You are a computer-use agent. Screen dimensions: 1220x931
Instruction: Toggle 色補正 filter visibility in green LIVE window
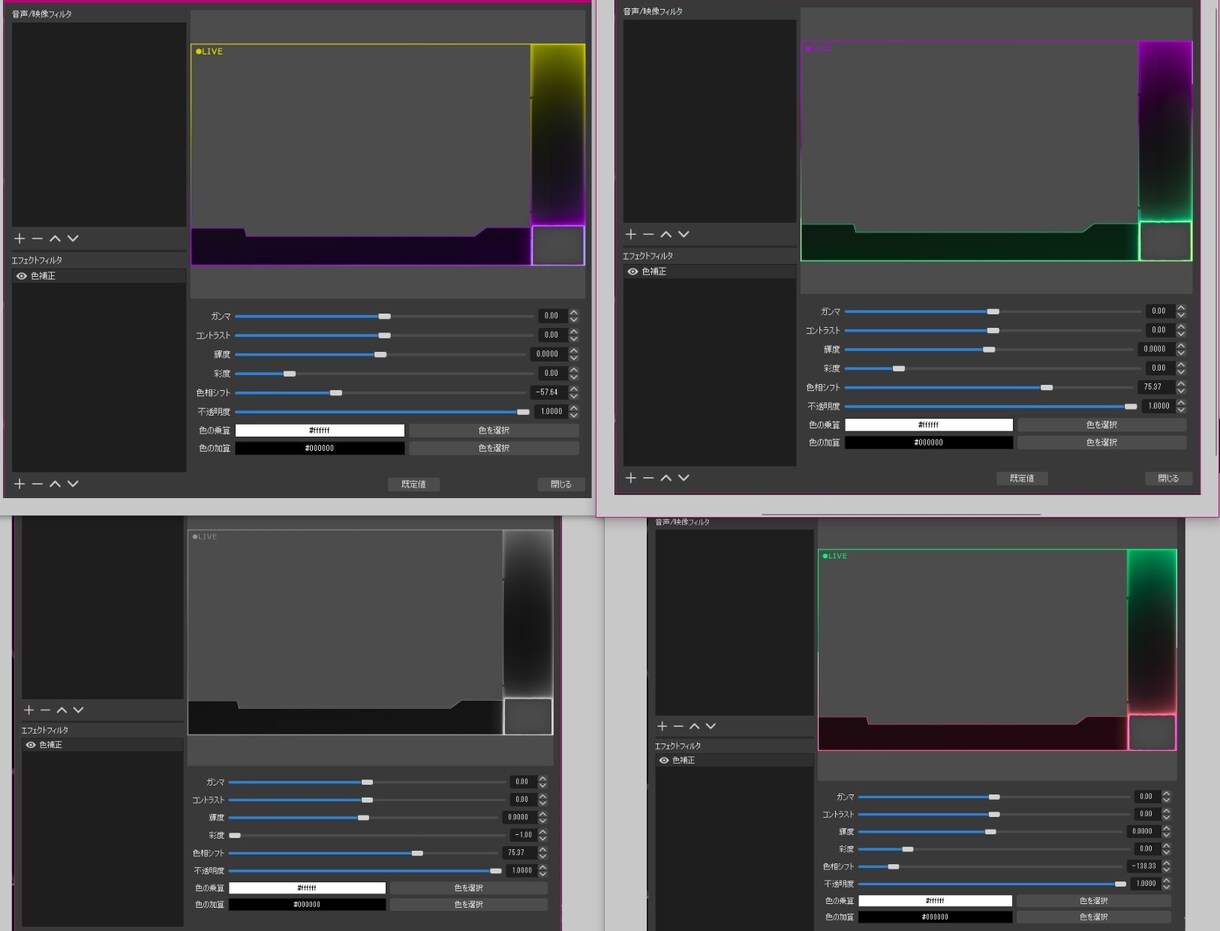click(x=664, y=760)
